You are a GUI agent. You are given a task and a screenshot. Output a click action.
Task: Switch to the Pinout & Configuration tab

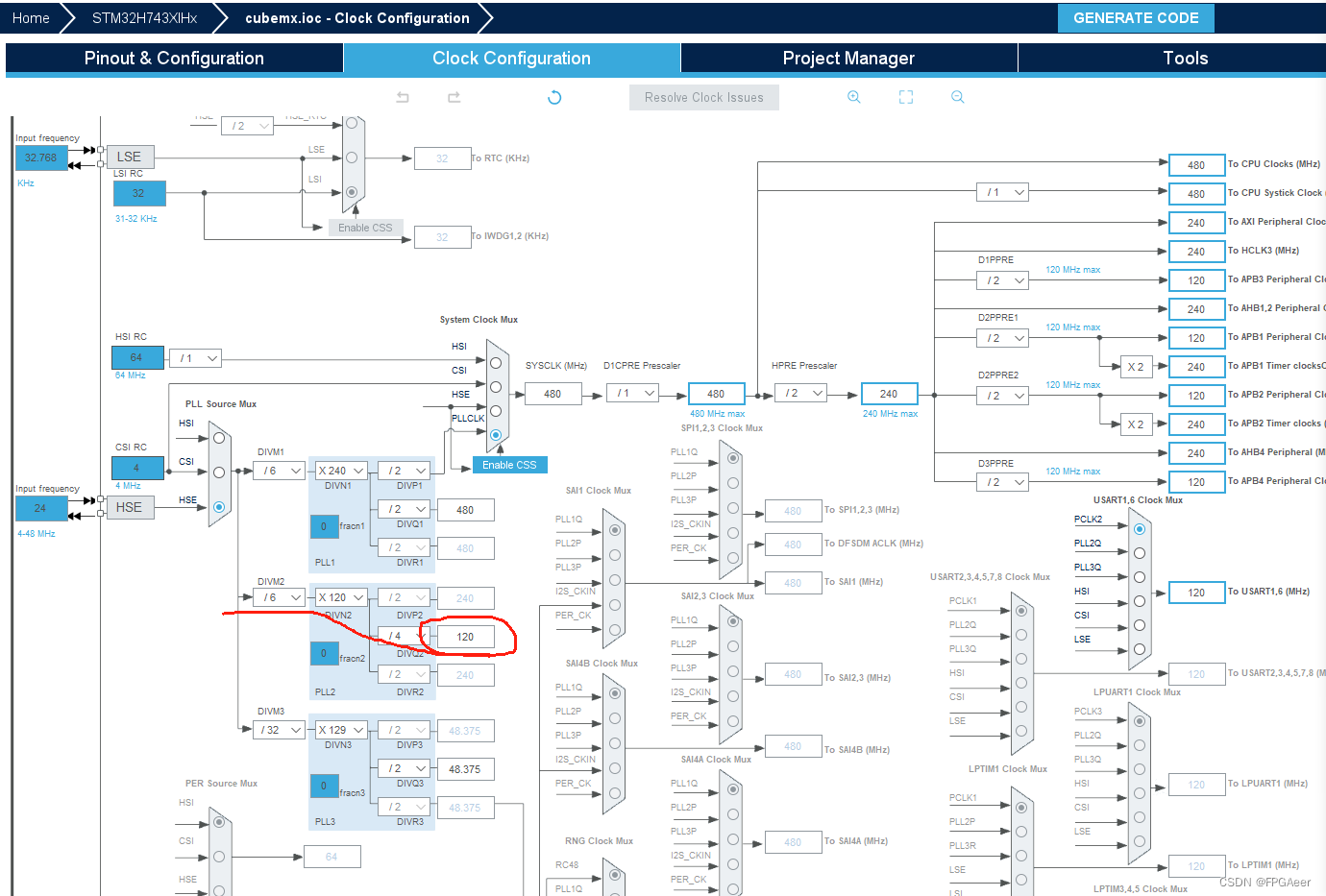[174, 59]
